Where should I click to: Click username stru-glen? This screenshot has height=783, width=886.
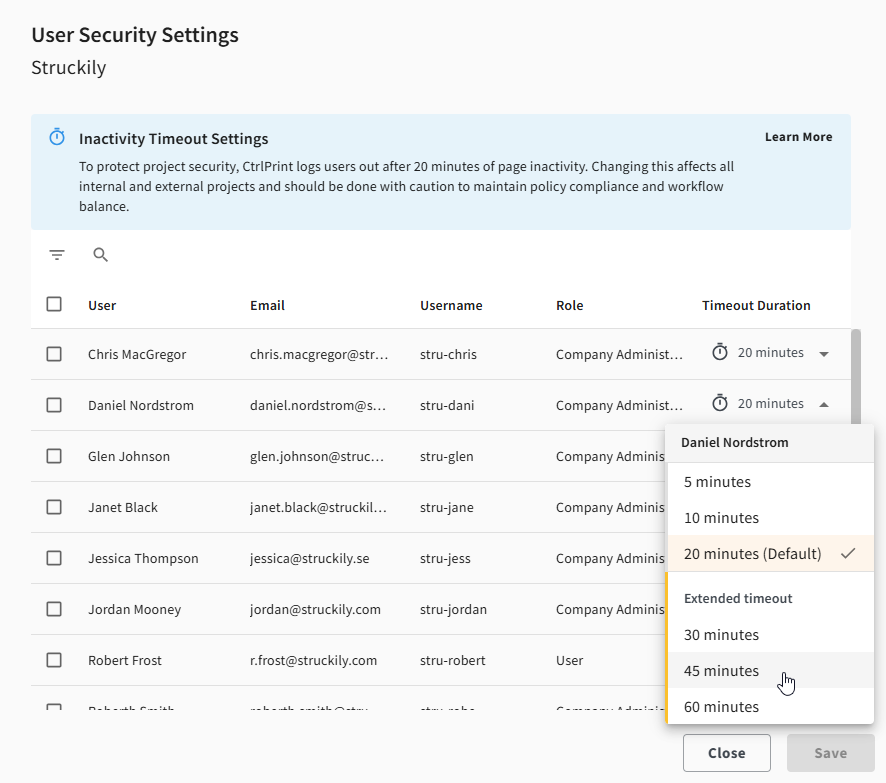tap(446, 456)
